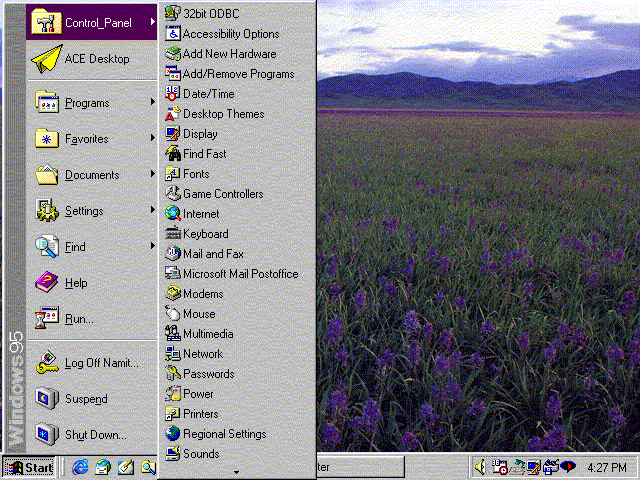
Task: Click the Power icon
Action: [173, 393]
